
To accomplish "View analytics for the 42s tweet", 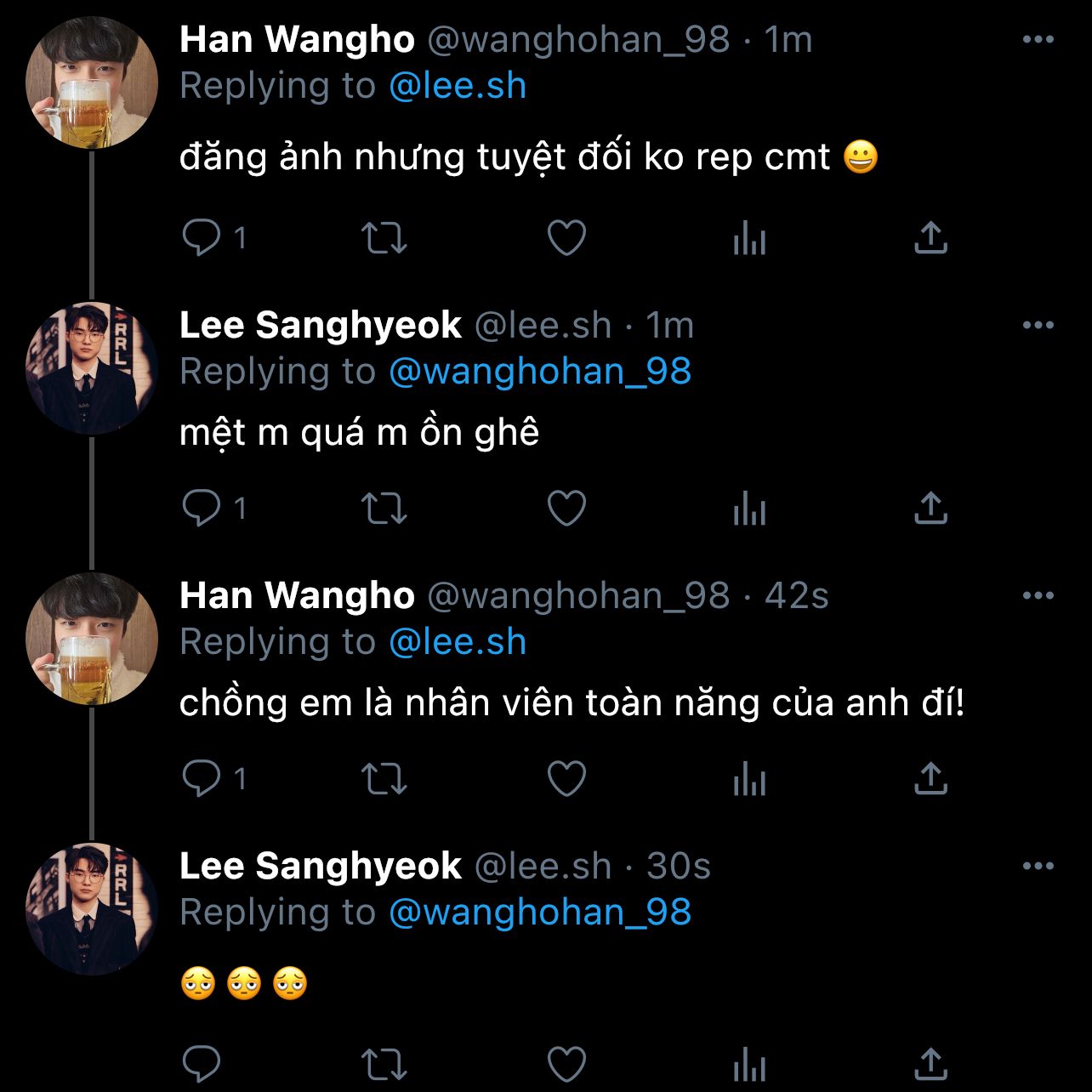I will pos(749,779).
